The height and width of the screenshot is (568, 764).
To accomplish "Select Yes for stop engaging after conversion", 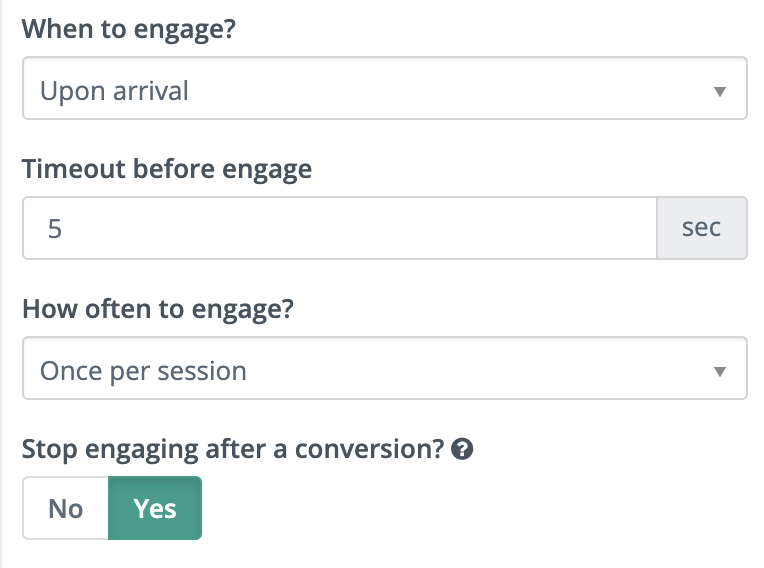I will [x=155, y=508].
